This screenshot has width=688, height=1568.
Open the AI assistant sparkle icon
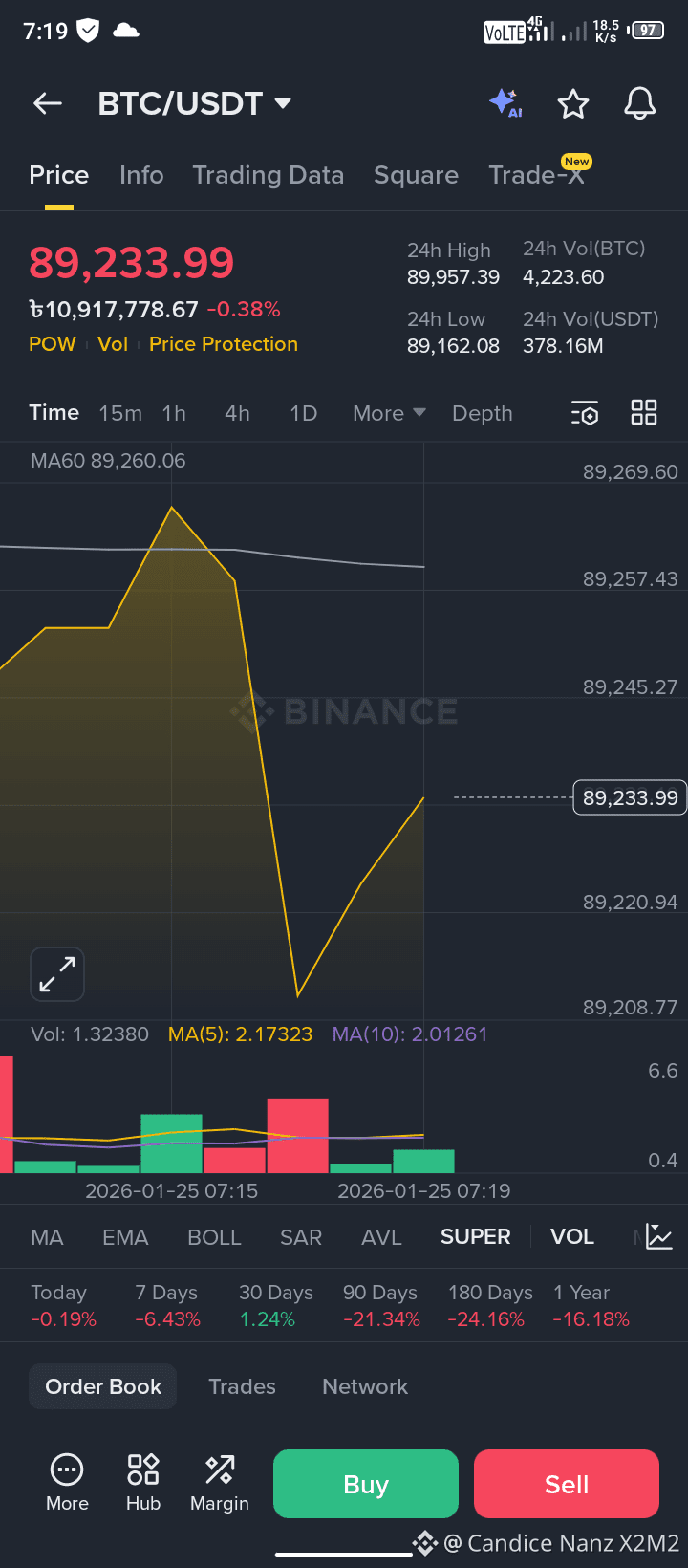point(505,102)
